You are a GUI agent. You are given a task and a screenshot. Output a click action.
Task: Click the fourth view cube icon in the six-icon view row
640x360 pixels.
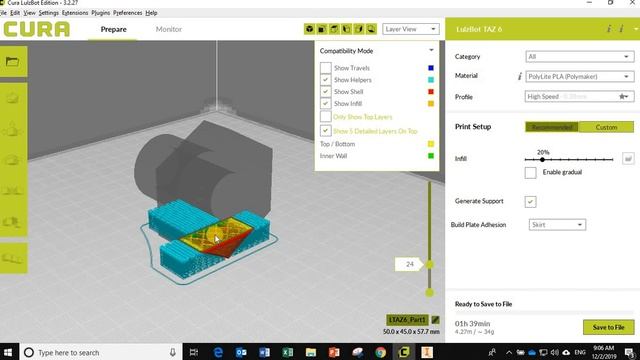[347, 29]
